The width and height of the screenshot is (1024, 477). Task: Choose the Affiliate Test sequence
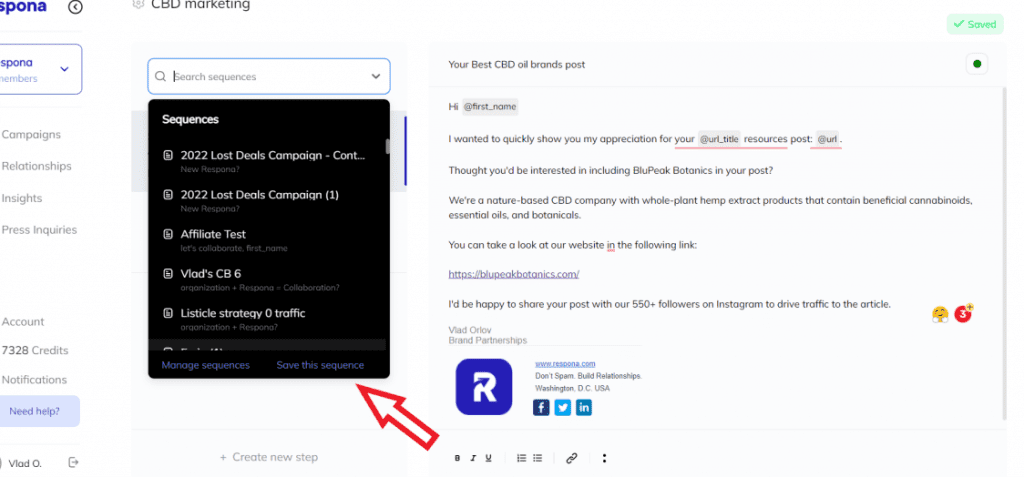coord(268,240)
